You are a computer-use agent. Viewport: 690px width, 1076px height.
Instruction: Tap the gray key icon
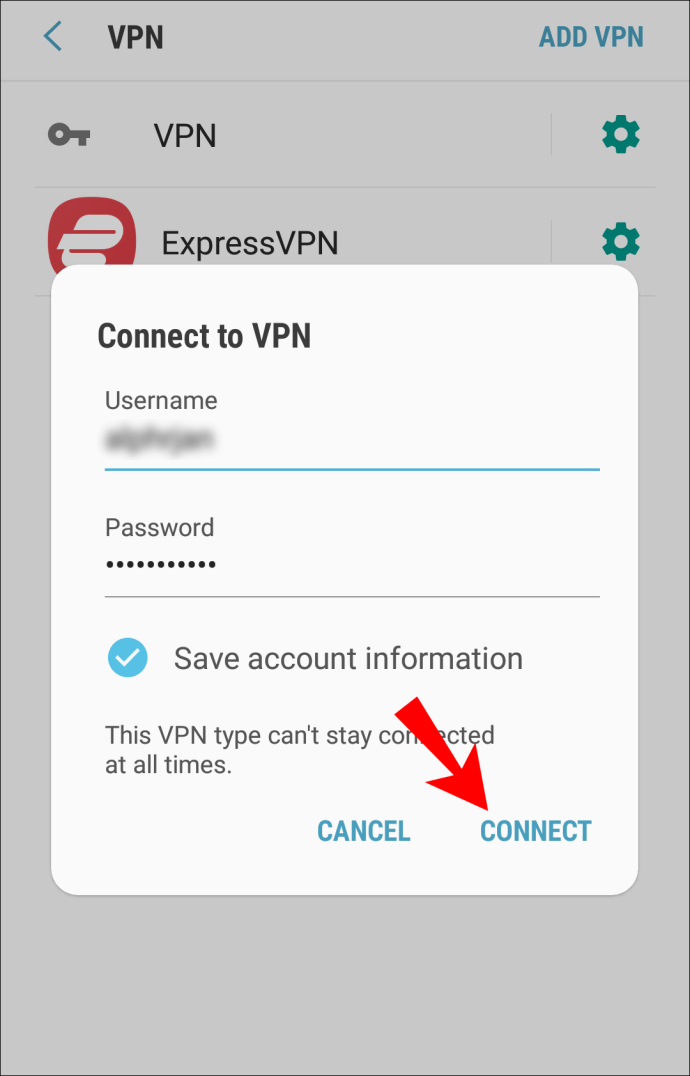point(69,135)
